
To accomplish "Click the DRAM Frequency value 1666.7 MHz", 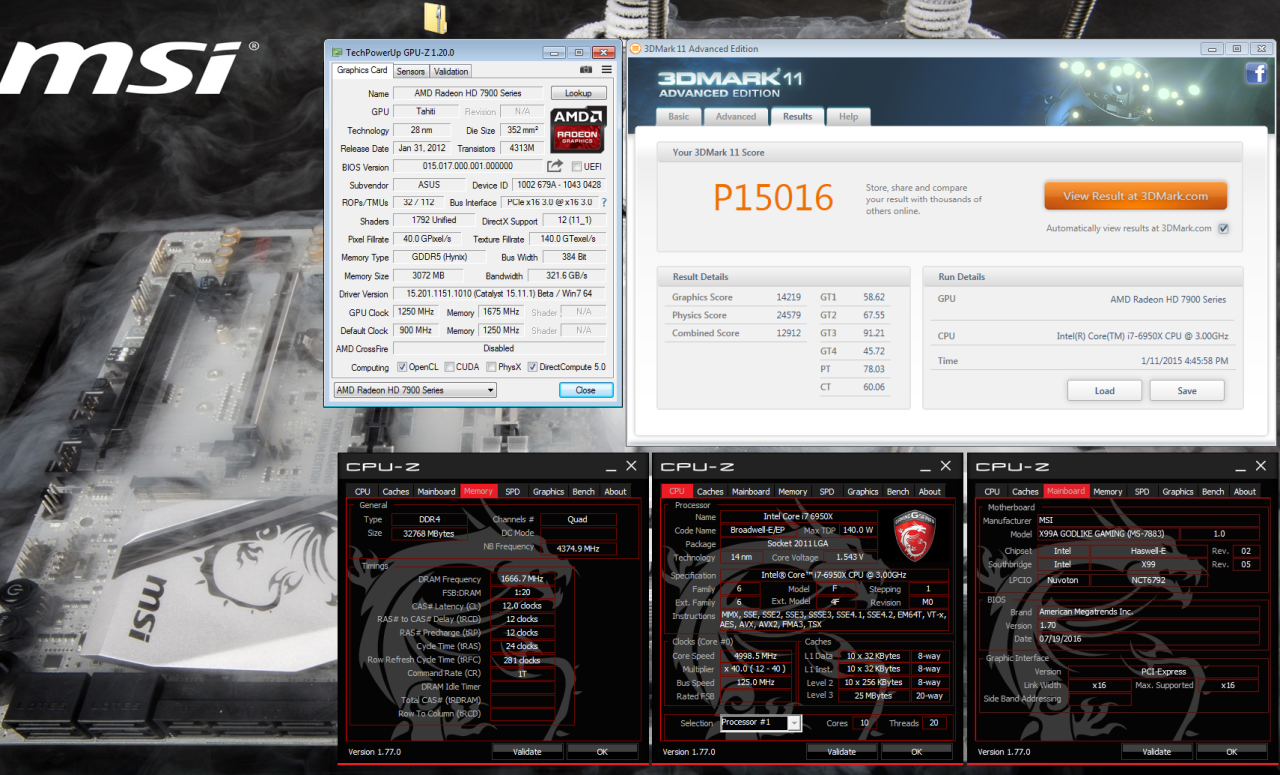I will 522,579.
